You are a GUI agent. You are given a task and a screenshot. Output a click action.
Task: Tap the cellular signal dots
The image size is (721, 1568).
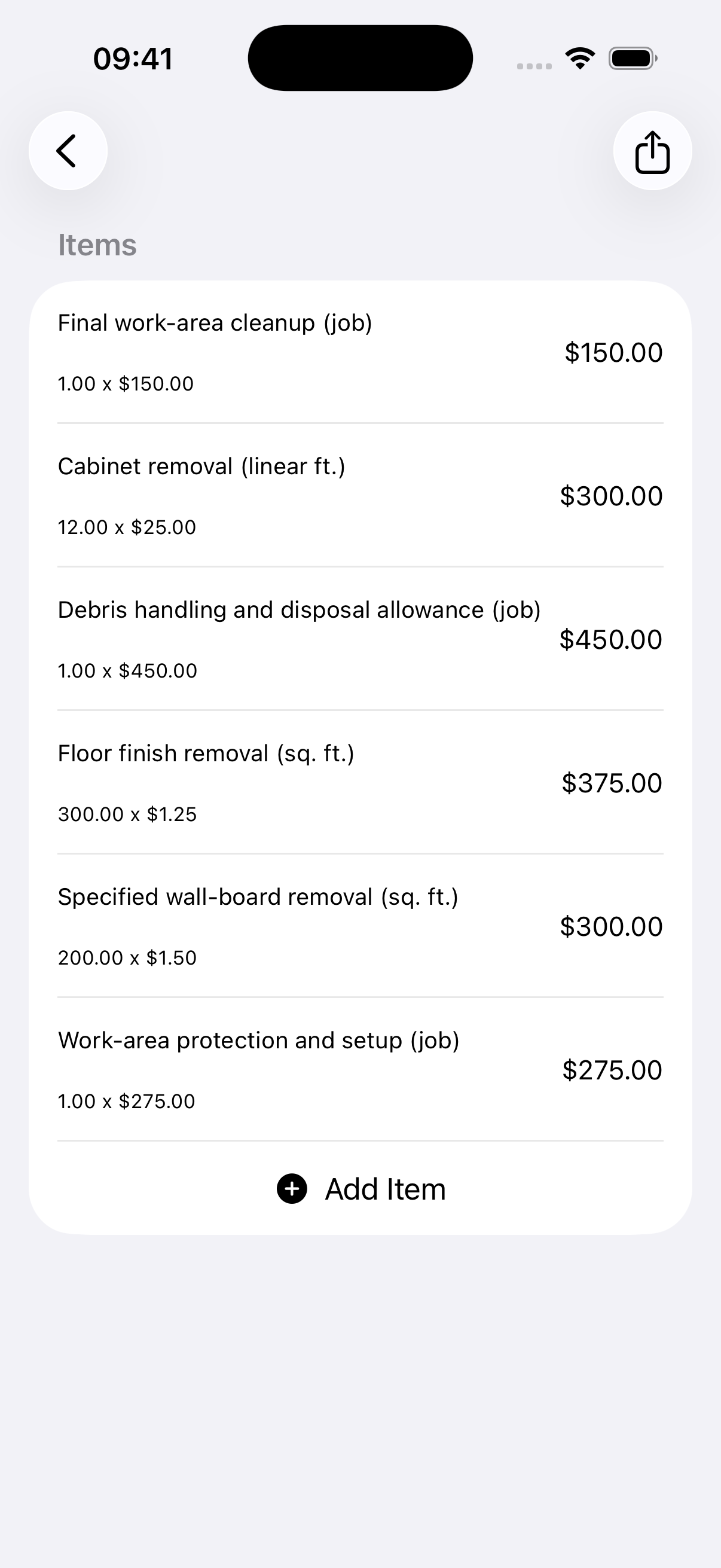(x=534, y=66)
